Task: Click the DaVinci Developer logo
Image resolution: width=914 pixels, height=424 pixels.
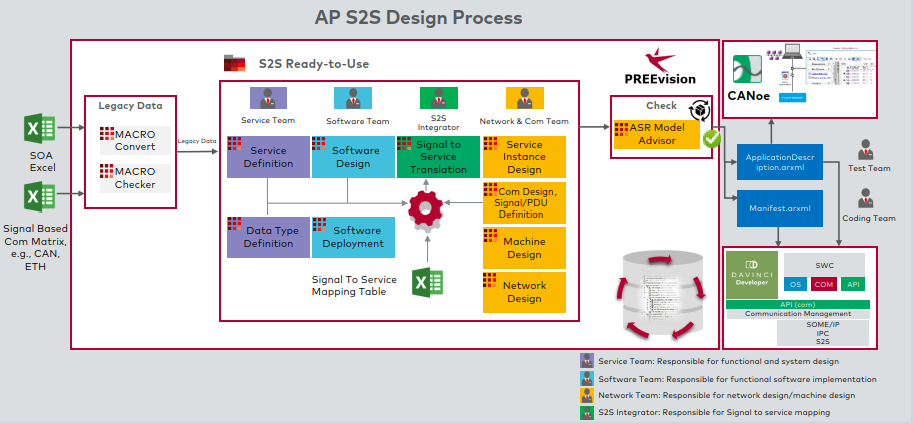Action: click(752, 274)
